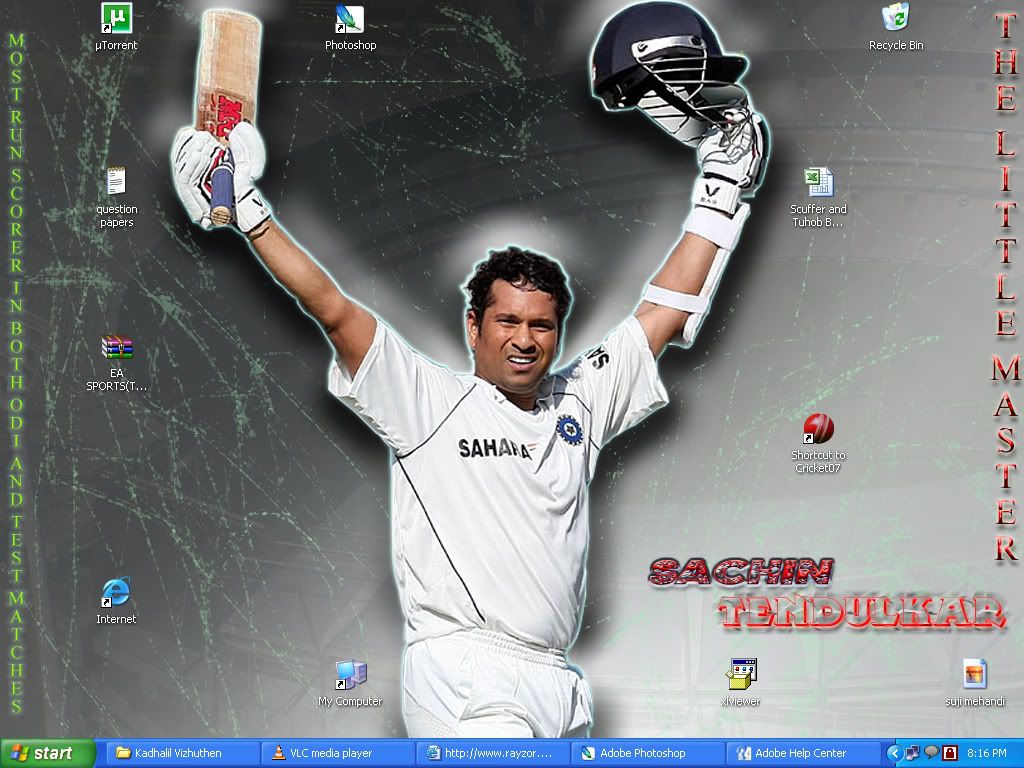Switch to VLC media player in taskbar
Screen dimensions: 1024x768
click(x=338, y=753)
